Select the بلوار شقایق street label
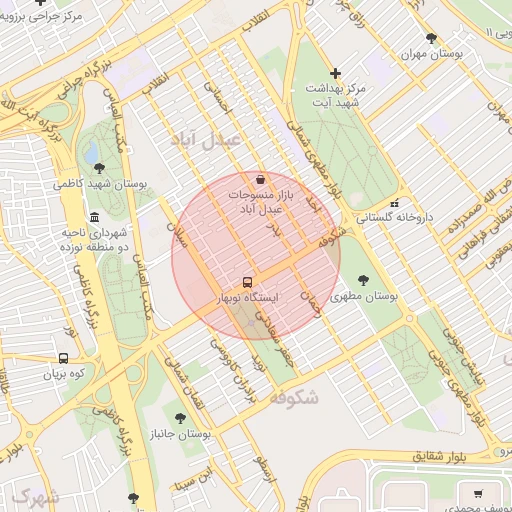 [x=439, y=456]
